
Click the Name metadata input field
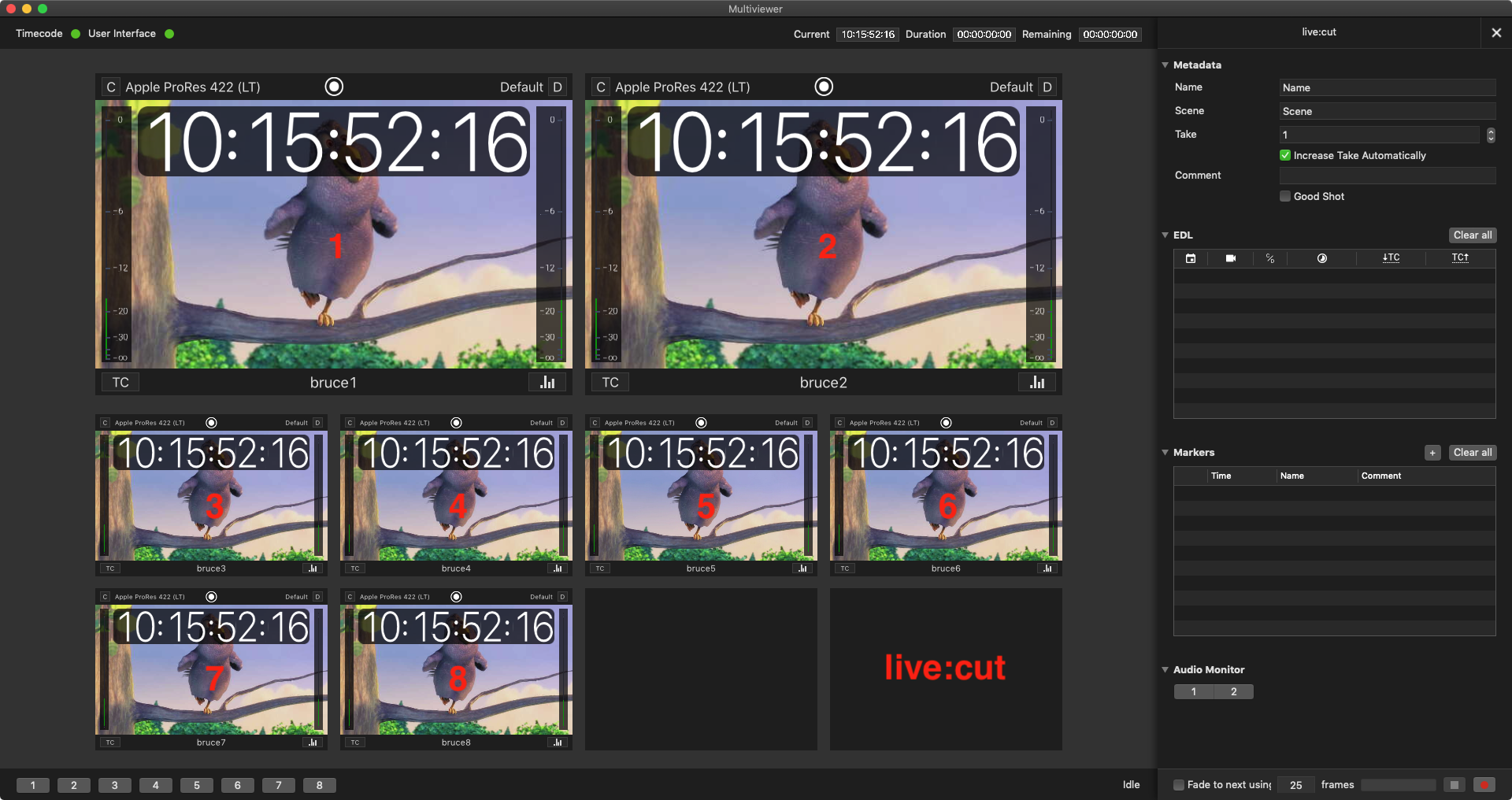(1388, 87)
